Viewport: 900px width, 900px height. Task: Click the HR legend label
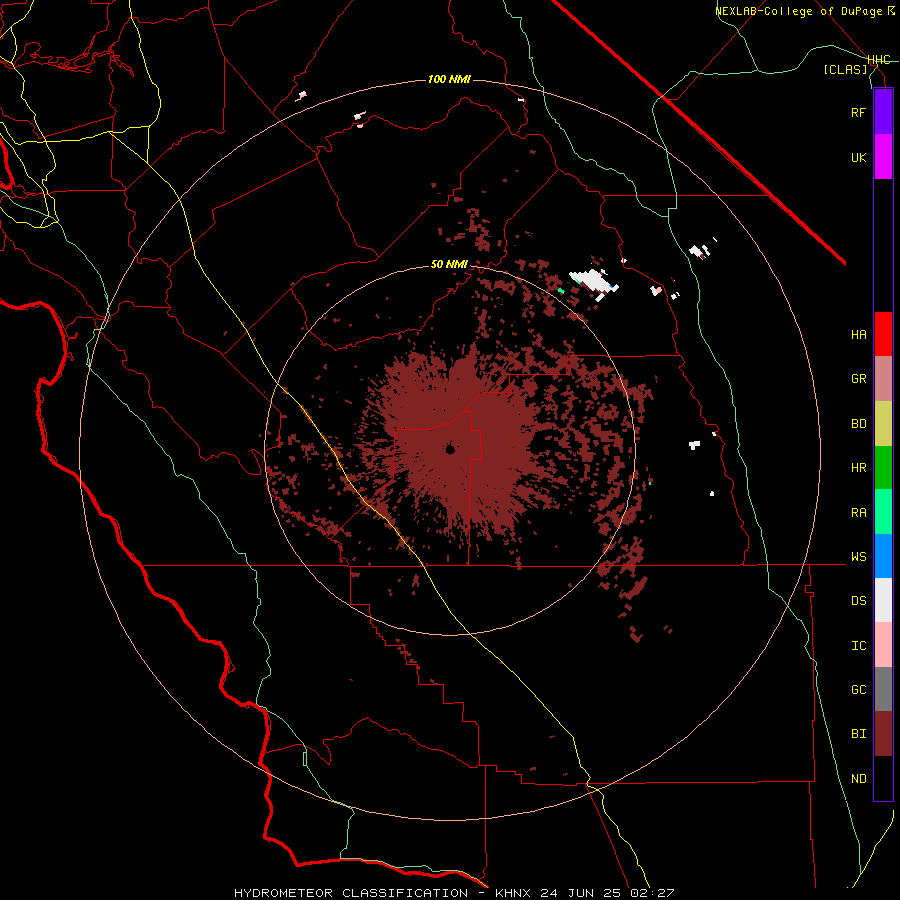pos(858,468)
